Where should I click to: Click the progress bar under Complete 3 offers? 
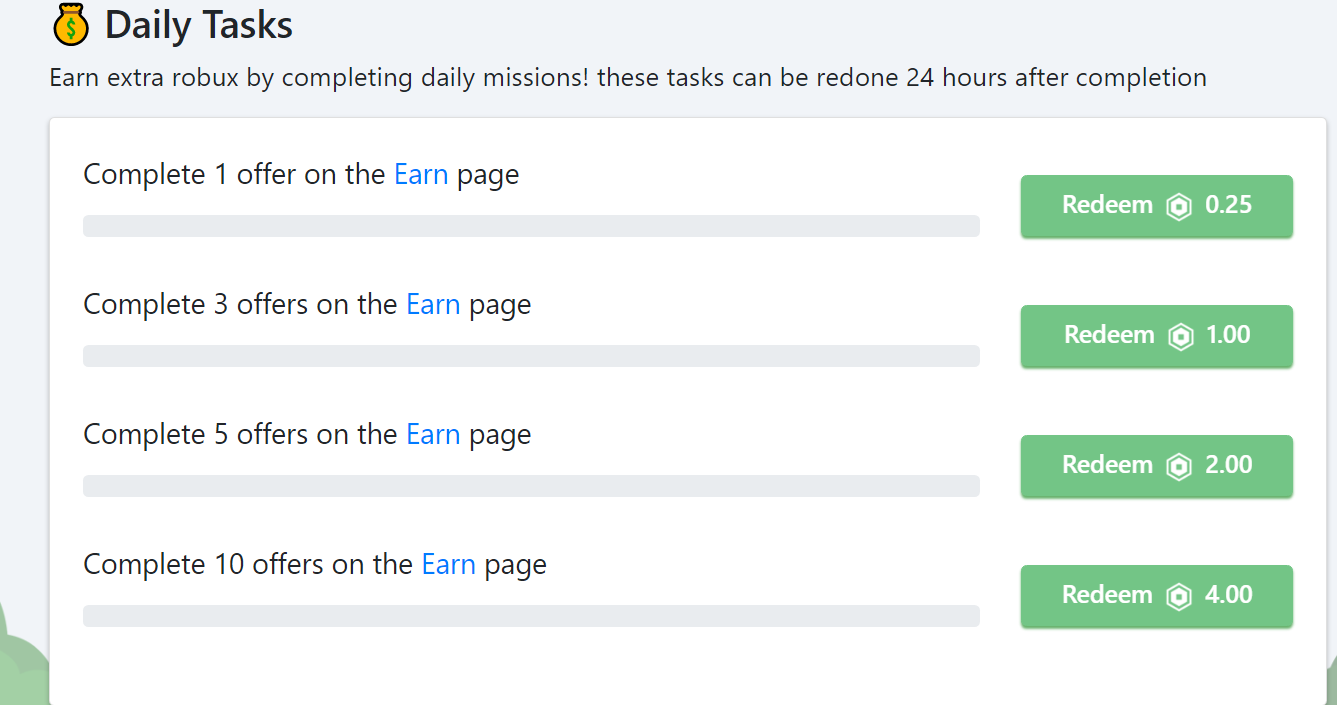[531, 356]
